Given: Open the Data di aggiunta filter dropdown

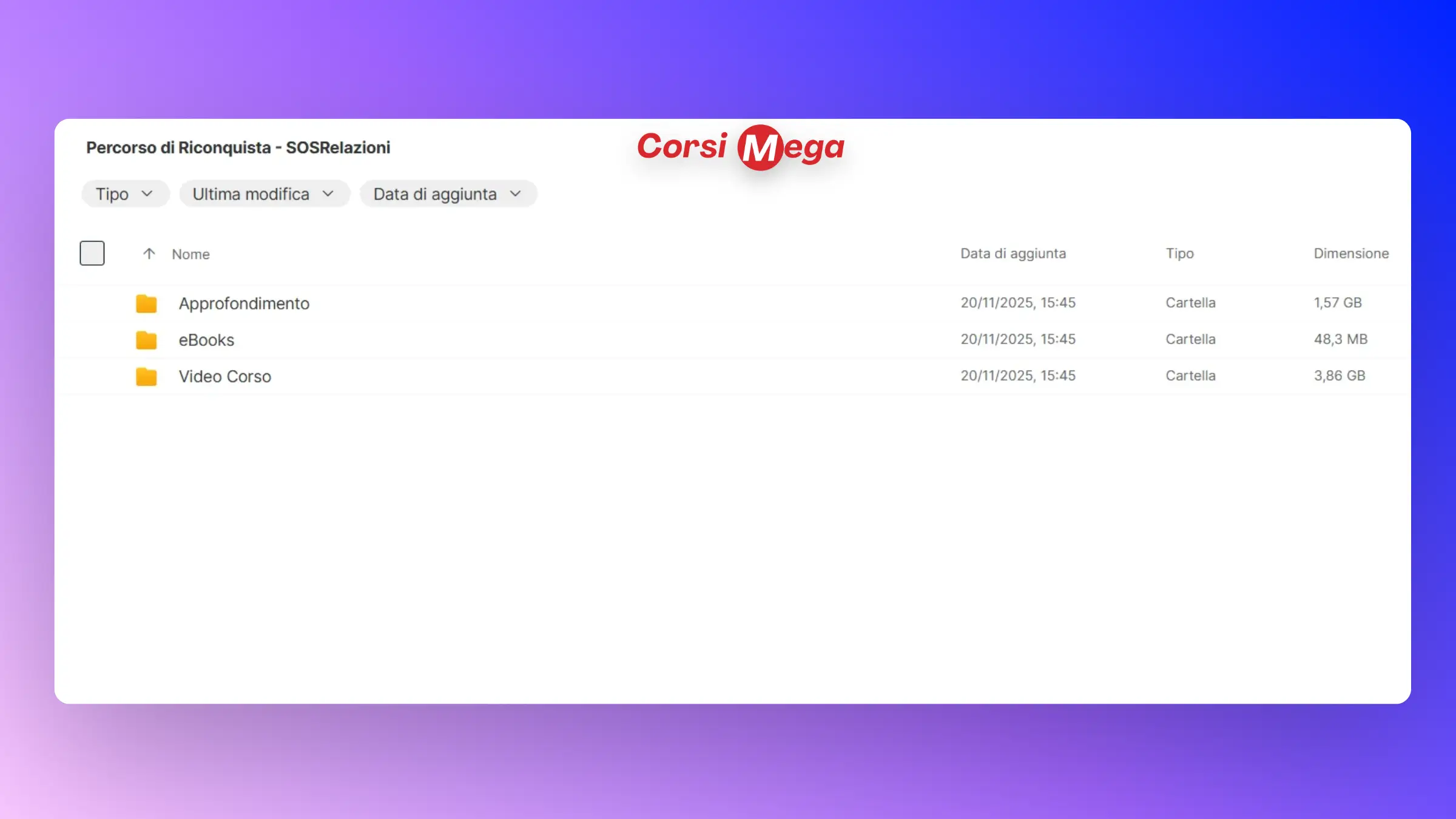Looking at the screenshot, I should pyautogui.click(x=448, y=194).
